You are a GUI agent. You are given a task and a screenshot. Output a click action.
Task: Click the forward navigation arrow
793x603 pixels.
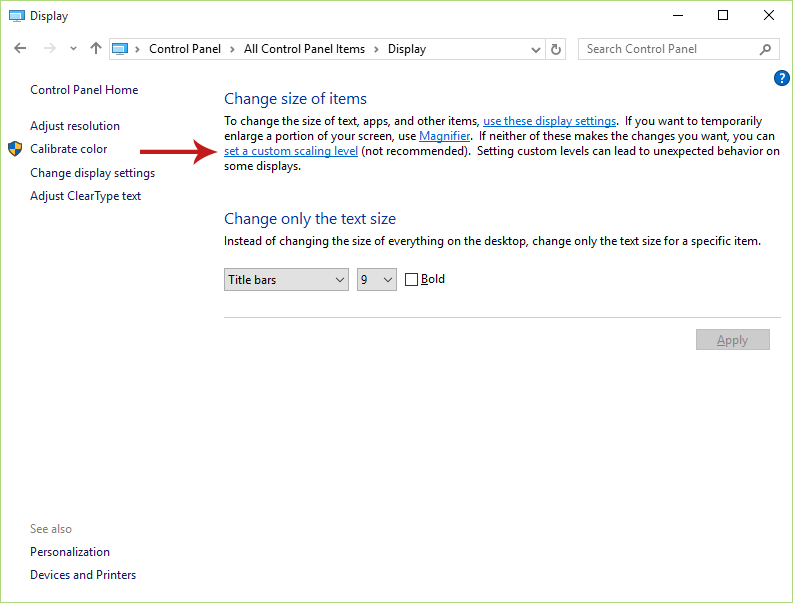(50, 49)
